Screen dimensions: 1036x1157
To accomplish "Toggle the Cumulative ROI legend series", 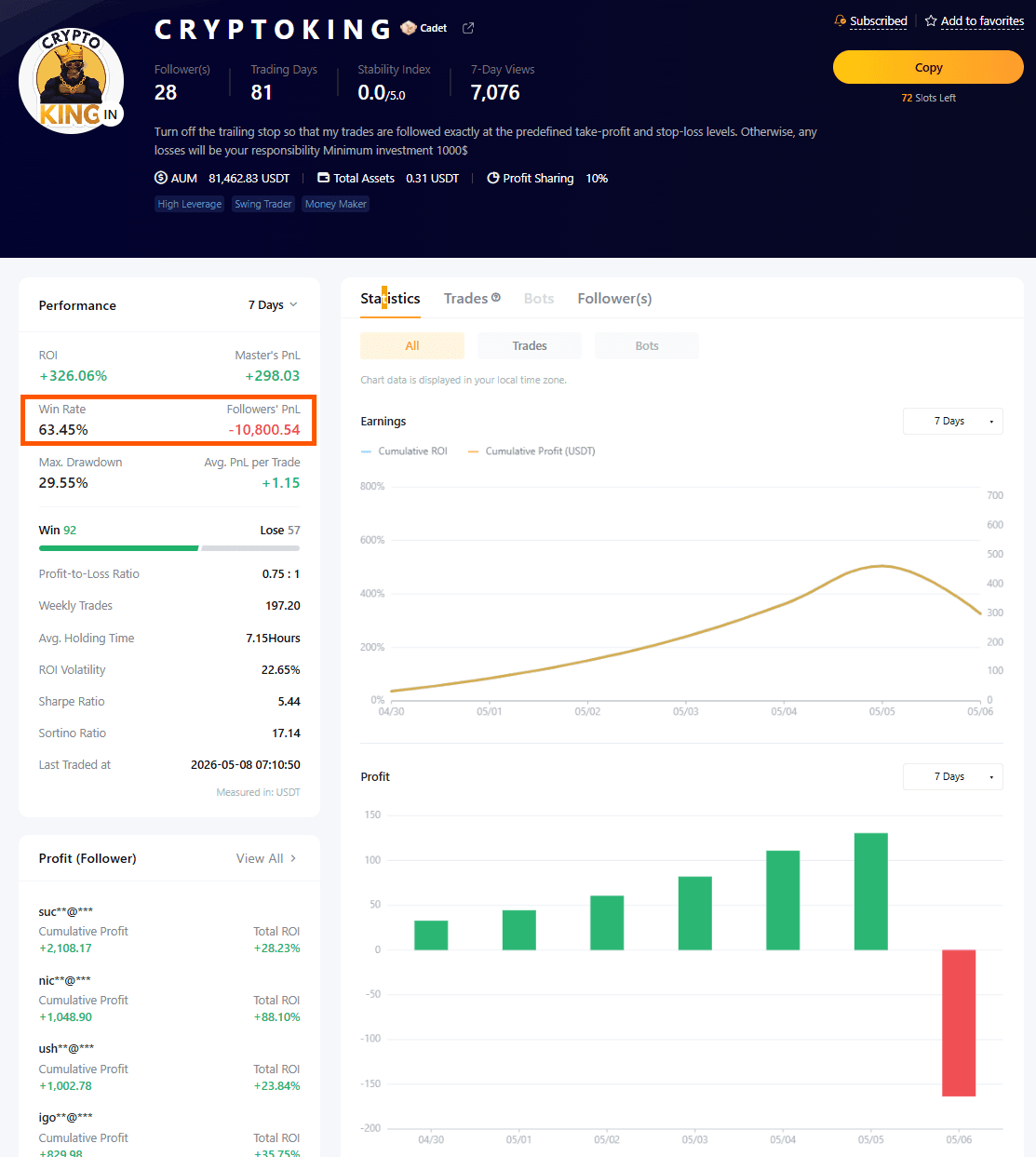I will tap(404, 451).
